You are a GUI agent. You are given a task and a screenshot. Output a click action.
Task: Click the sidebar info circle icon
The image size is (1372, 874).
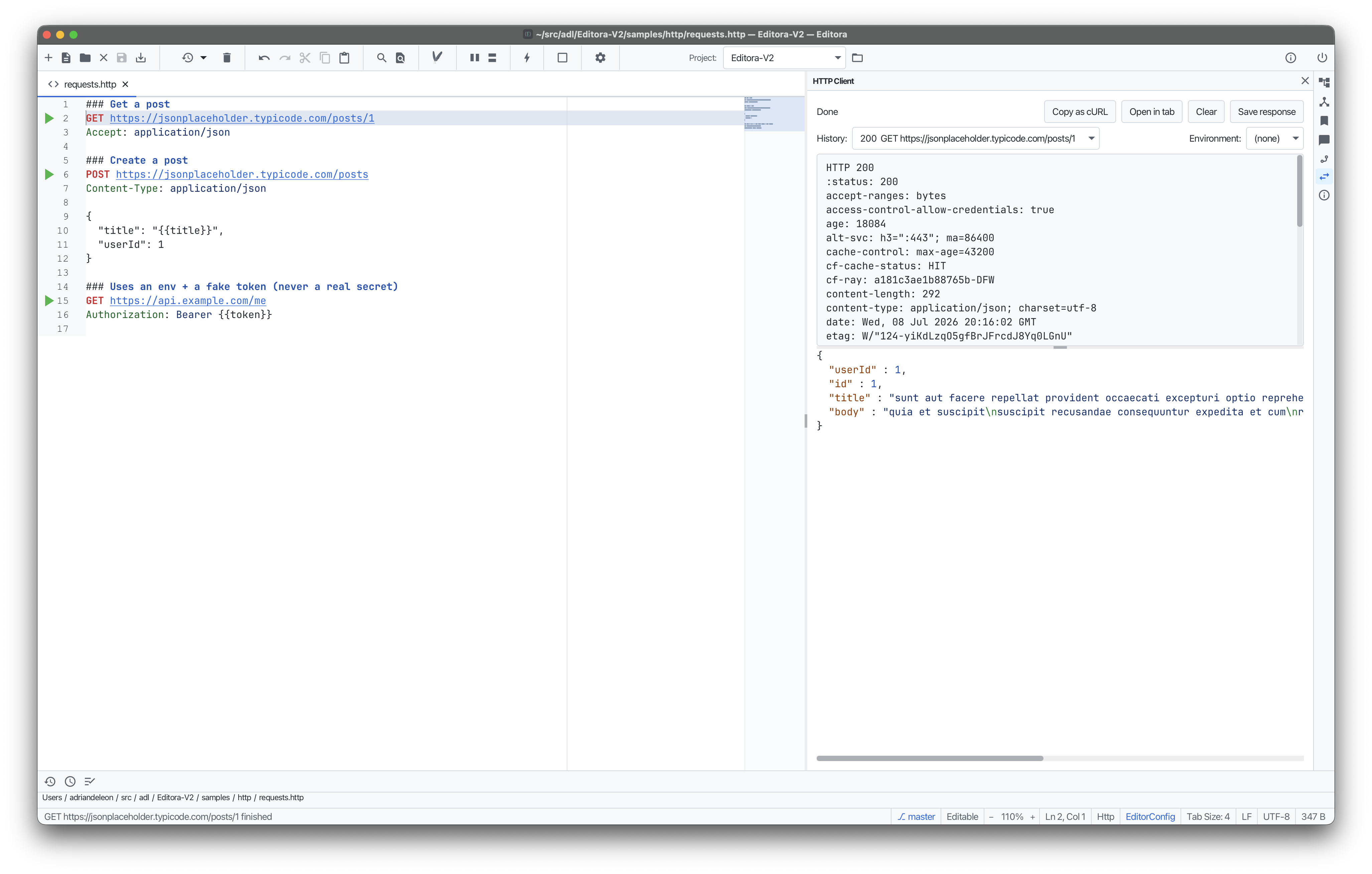[1324, 195]
